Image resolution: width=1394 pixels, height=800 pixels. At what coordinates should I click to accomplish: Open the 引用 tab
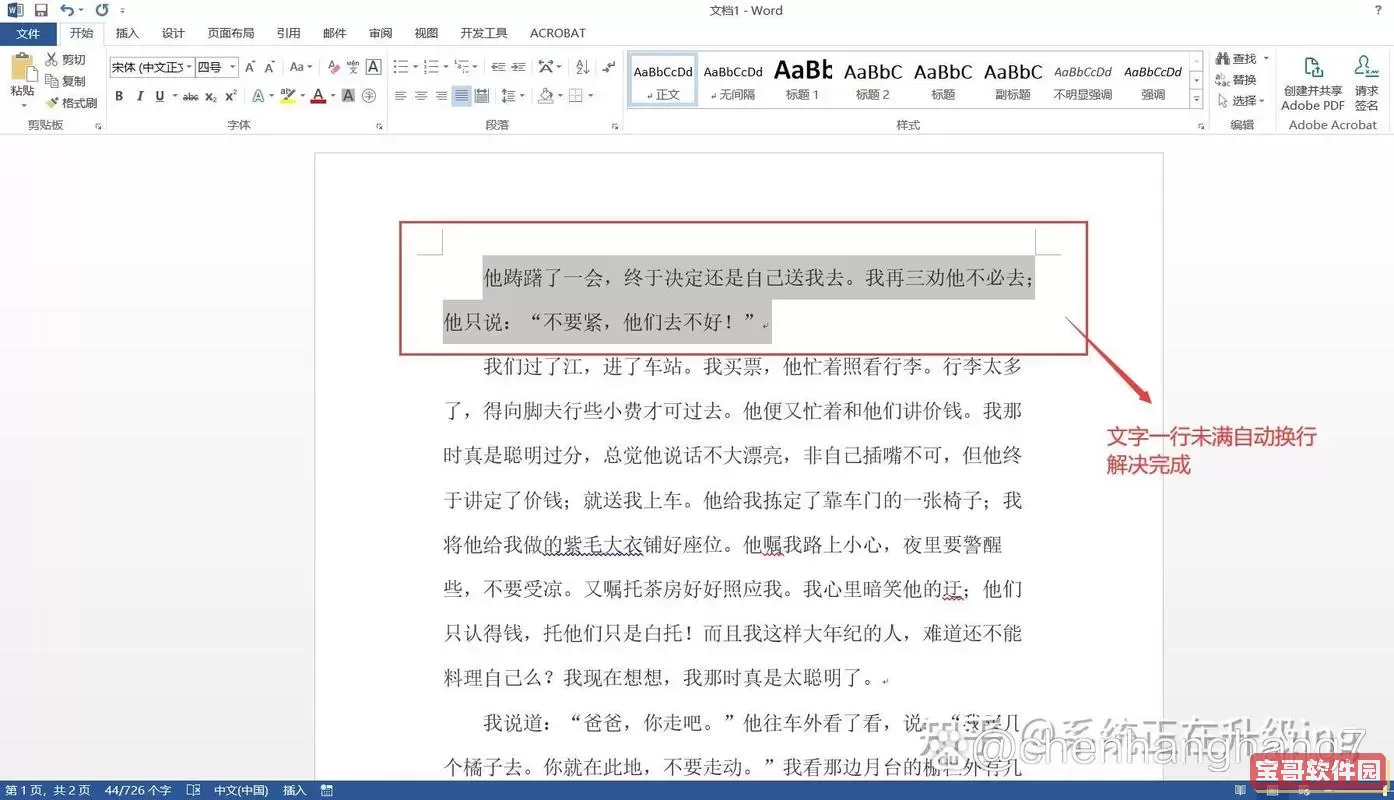(289, 33)
